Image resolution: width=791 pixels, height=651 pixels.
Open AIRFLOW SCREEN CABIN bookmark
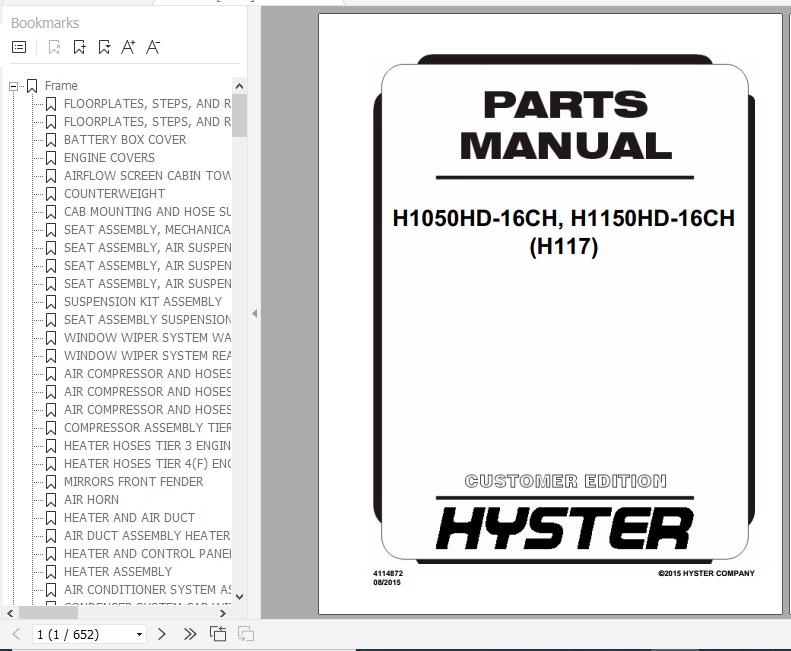point(147,176)
